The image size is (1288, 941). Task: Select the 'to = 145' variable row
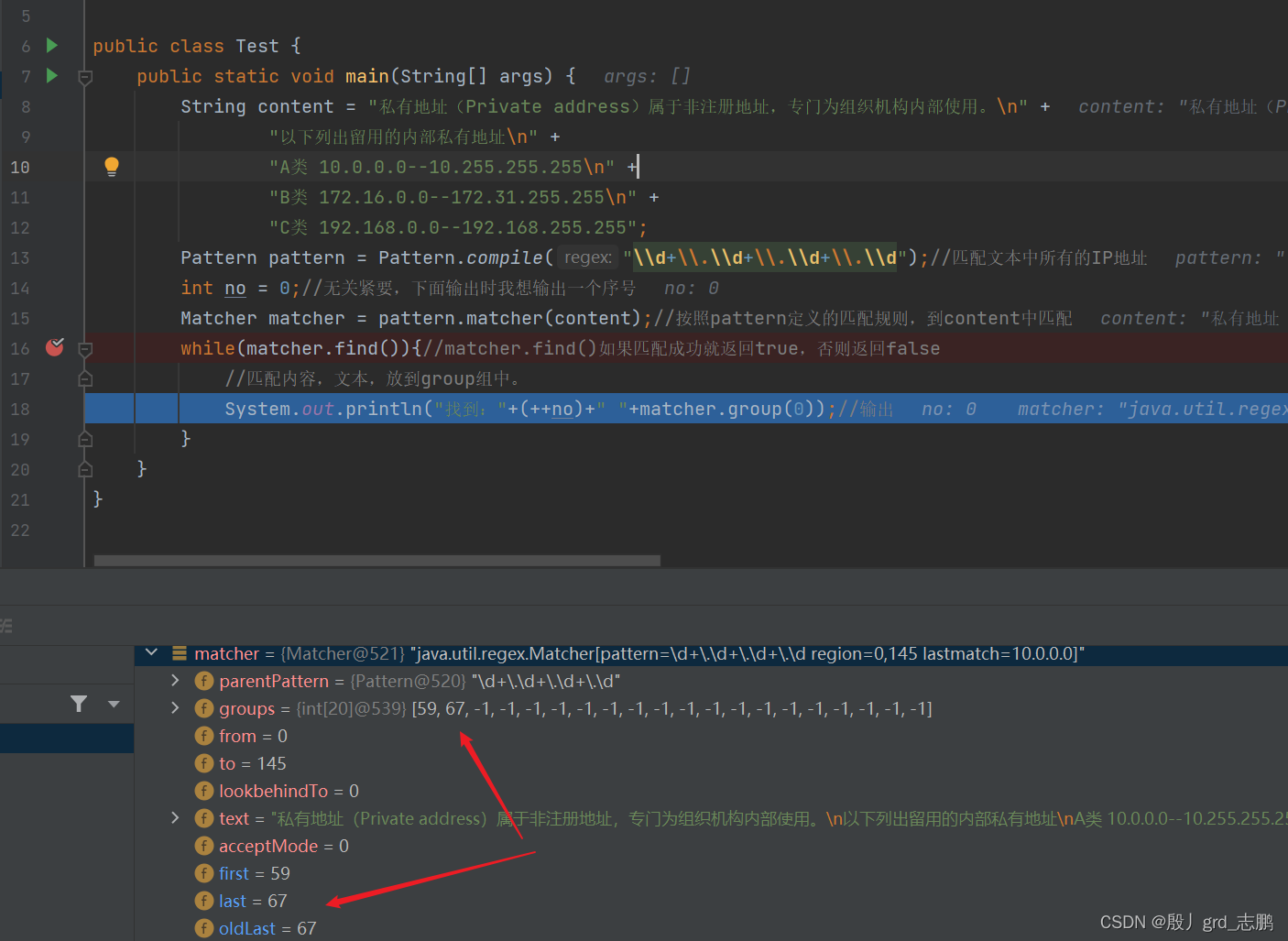click(711, 763)
